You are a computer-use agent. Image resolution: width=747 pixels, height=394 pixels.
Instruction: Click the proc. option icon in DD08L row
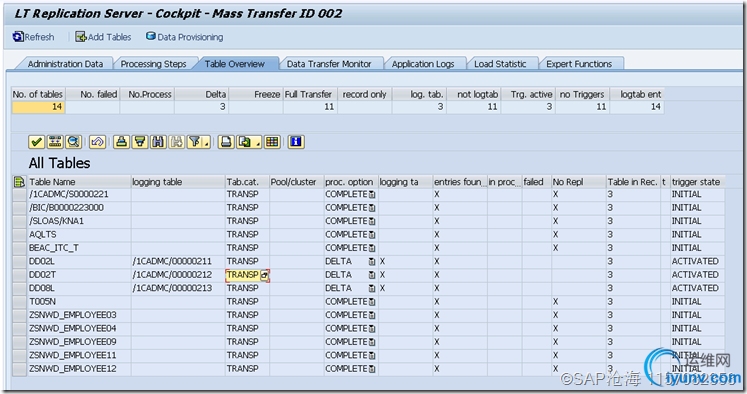[372, 288]
